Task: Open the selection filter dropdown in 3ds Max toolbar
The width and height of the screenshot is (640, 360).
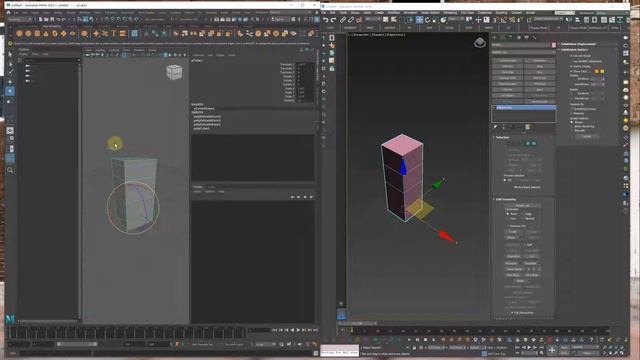Action: click(373, 19)
